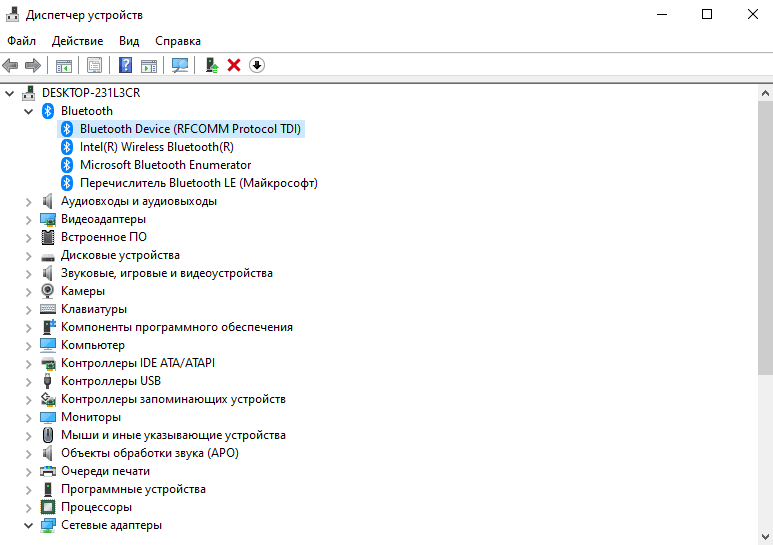Viewport: 773px width, 545px height.
Task: Collapse the Сетевые адаптеры category
Action: click(x=29, y=525)
